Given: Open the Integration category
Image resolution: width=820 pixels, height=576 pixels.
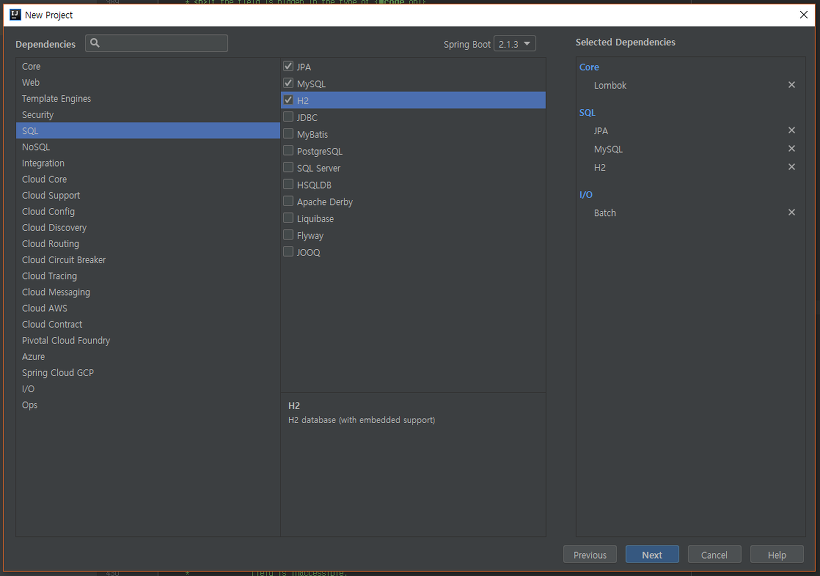Looking at the screenshot, I should pyautogui.click(x=148, y=163).
